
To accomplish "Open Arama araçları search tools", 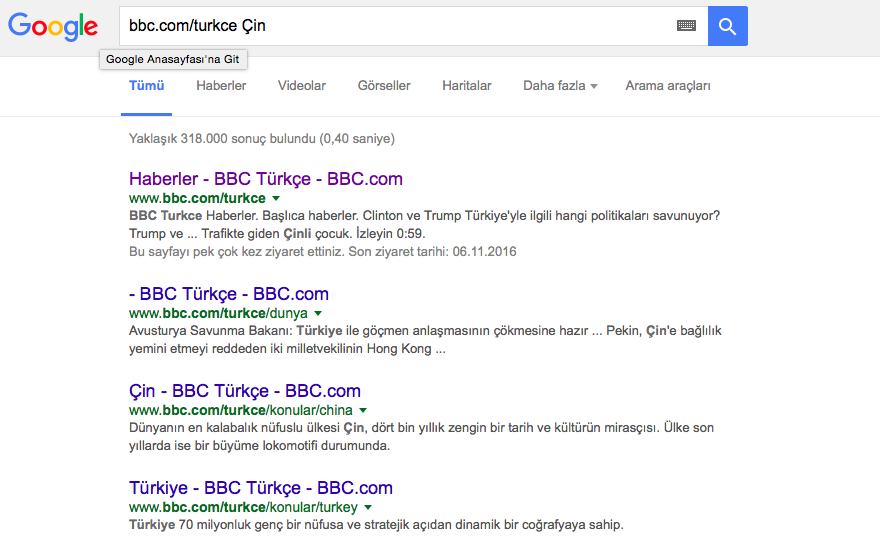I will 668,85.
